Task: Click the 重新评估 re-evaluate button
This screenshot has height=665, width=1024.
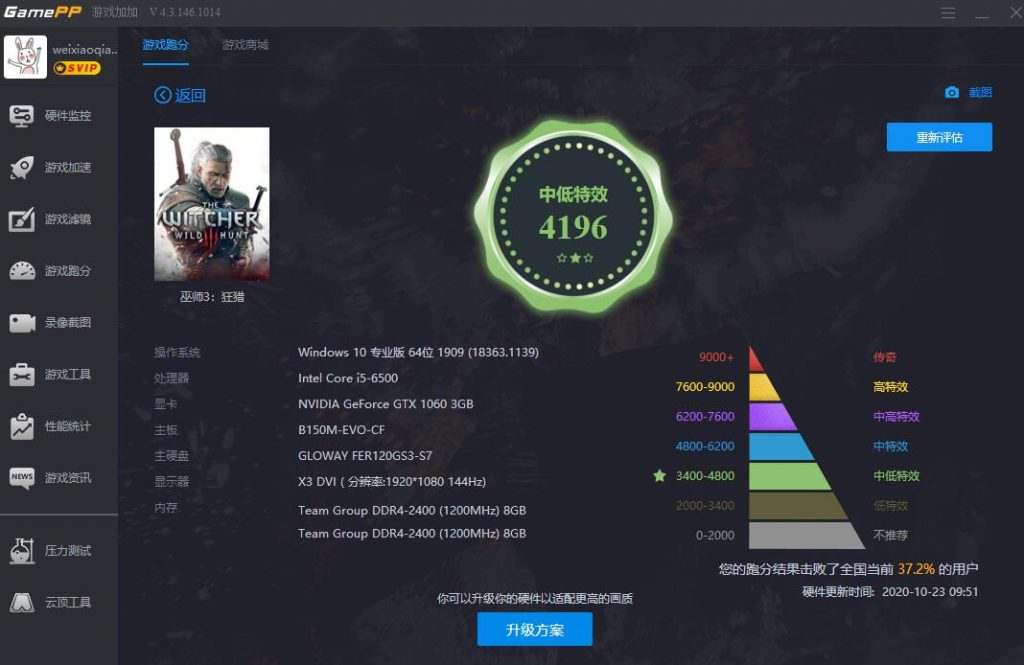Action: 939,137
